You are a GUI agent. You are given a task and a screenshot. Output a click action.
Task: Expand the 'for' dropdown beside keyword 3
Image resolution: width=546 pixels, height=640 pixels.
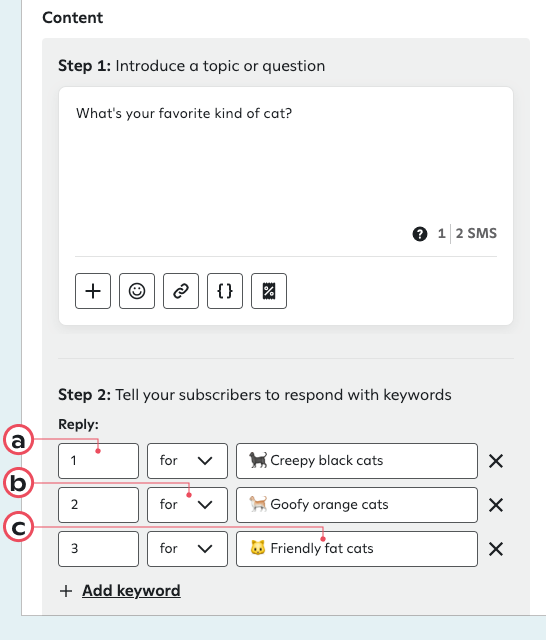click(187, 549)
